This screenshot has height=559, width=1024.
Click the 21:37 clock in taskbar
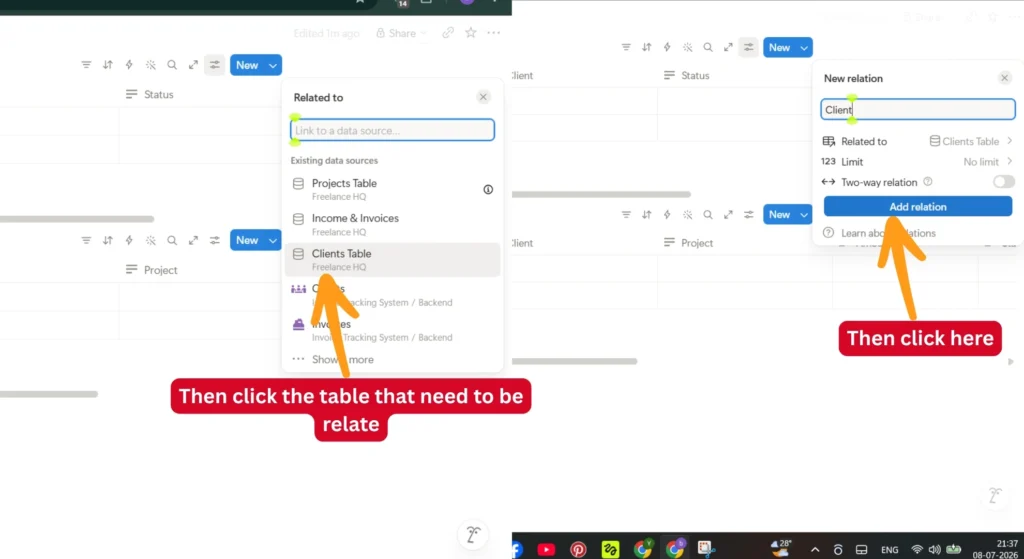click(x=1007, y=543)
